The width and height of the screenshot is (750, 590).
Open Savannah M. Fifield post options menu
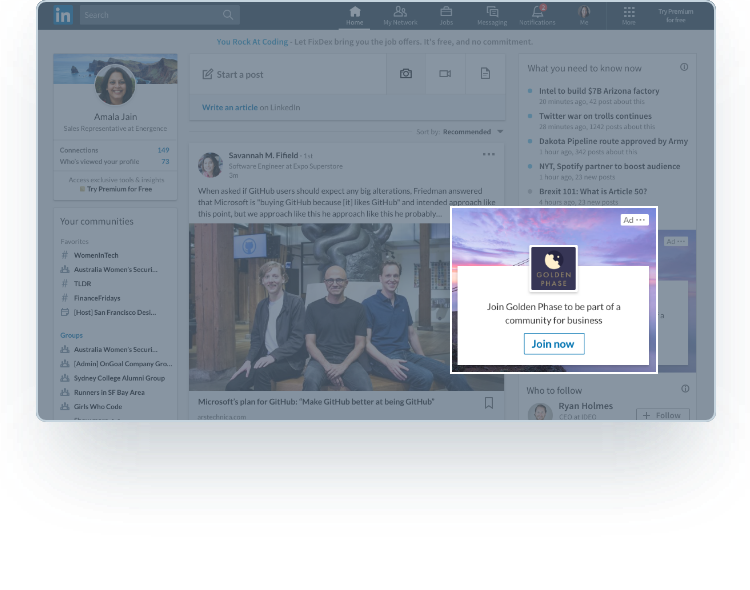pos(488,154)
